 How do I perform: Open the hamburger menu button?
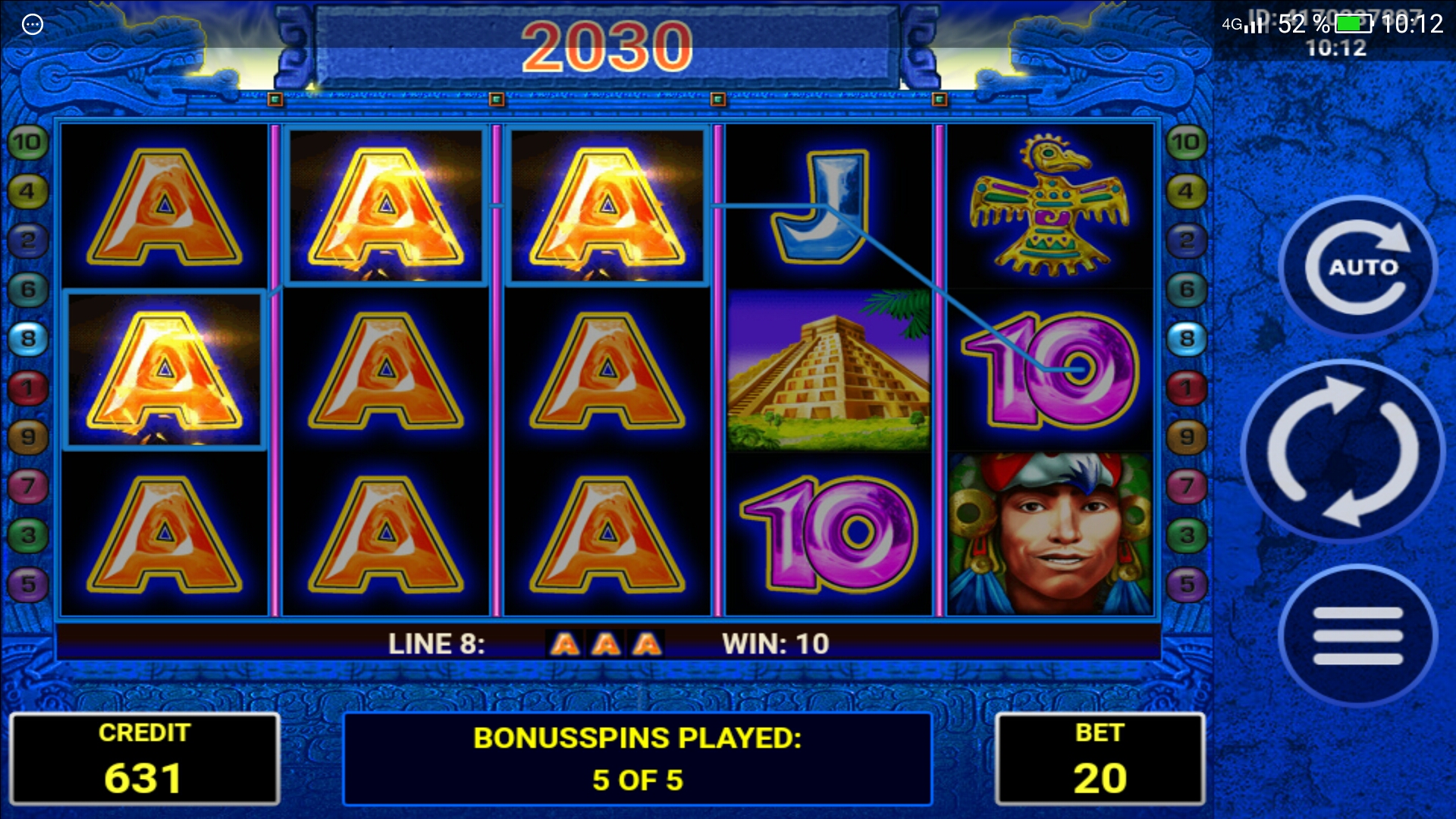[x=1357, y=635]
